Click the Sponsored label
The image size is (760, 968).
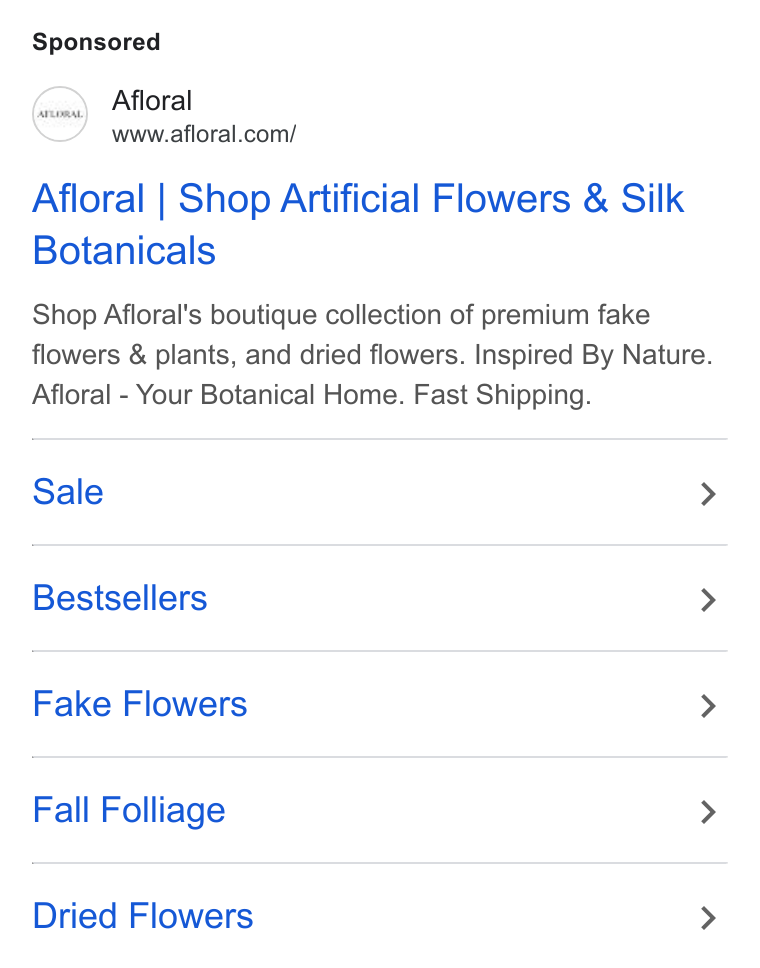tap(96, 42)
